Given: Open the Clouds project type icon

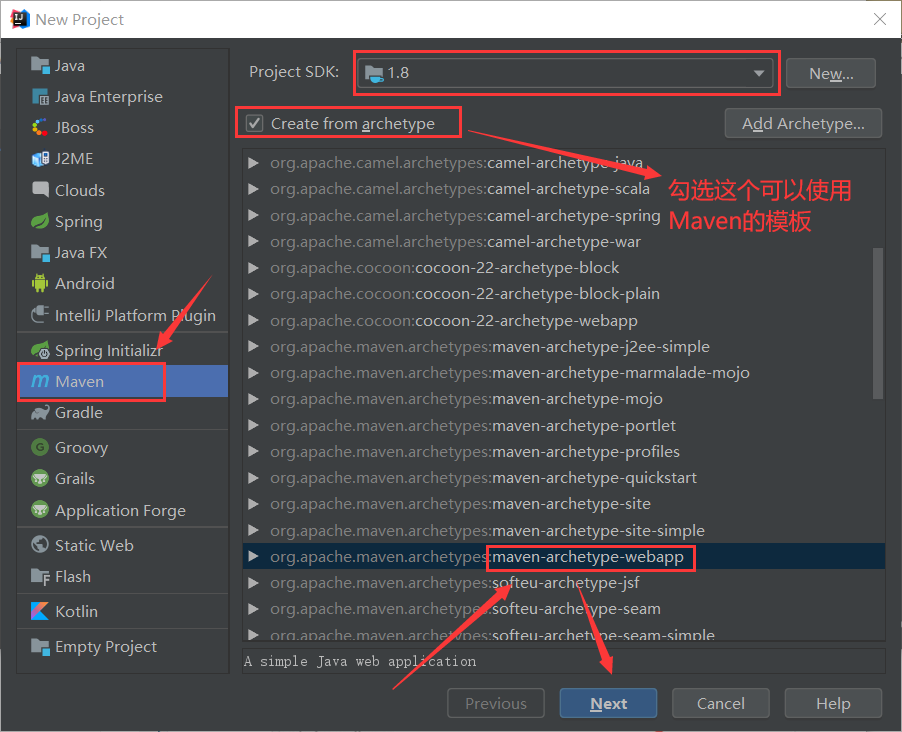Looking at the screenshot, I should click(40, 190).
